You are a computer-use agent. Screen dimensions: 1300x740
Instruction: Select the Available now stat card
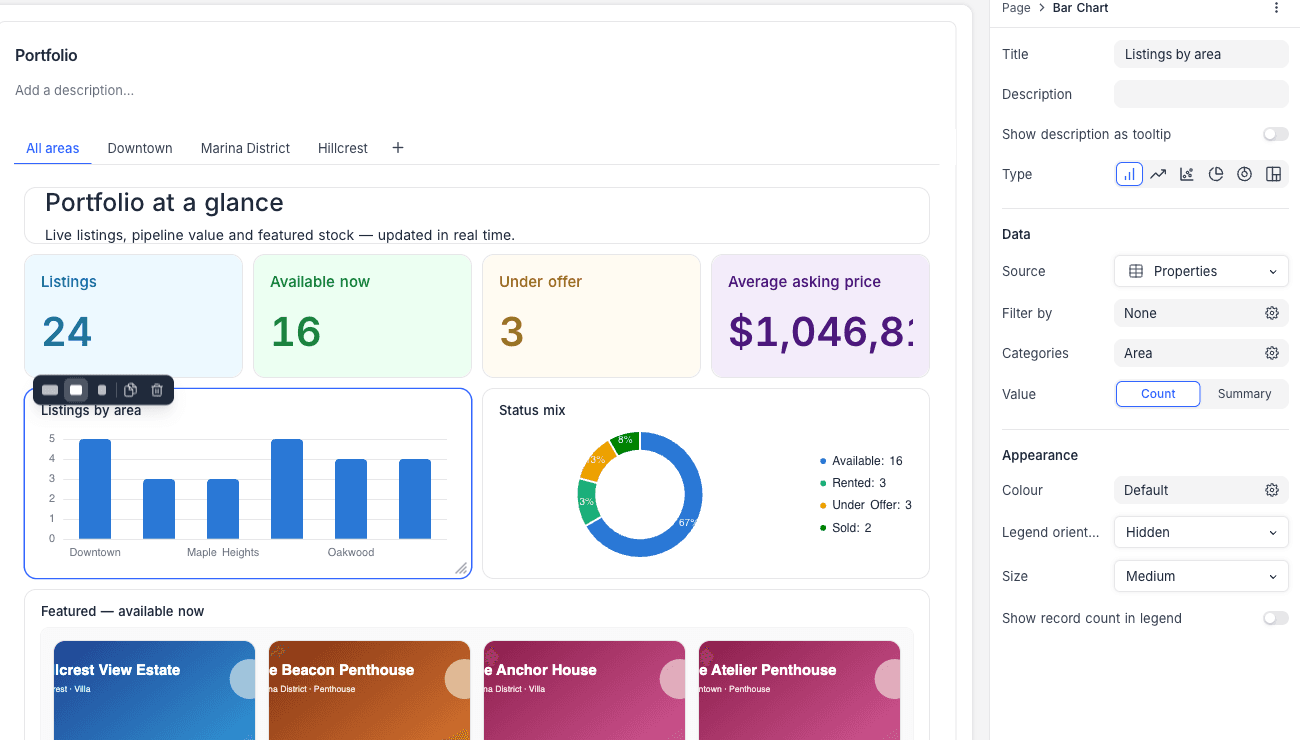pyautogui.click(x=362, y=316)
